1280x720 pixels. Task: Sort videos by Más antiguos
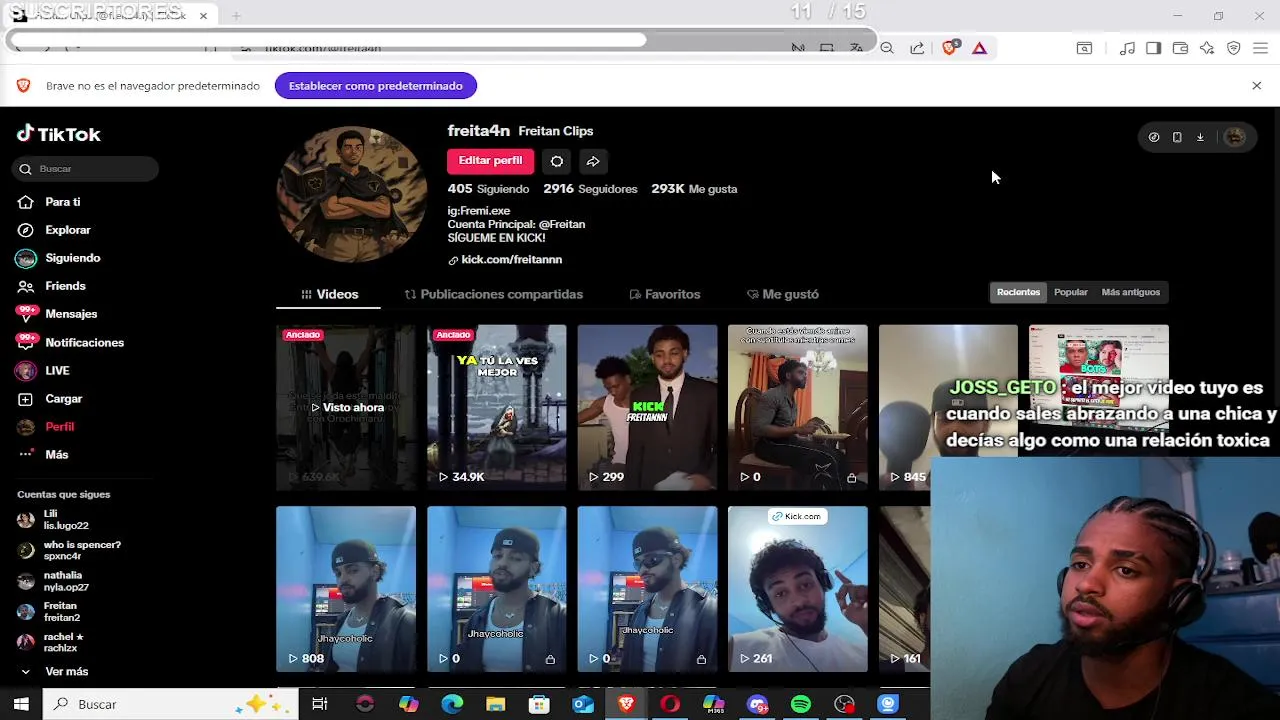point(1130,292)
